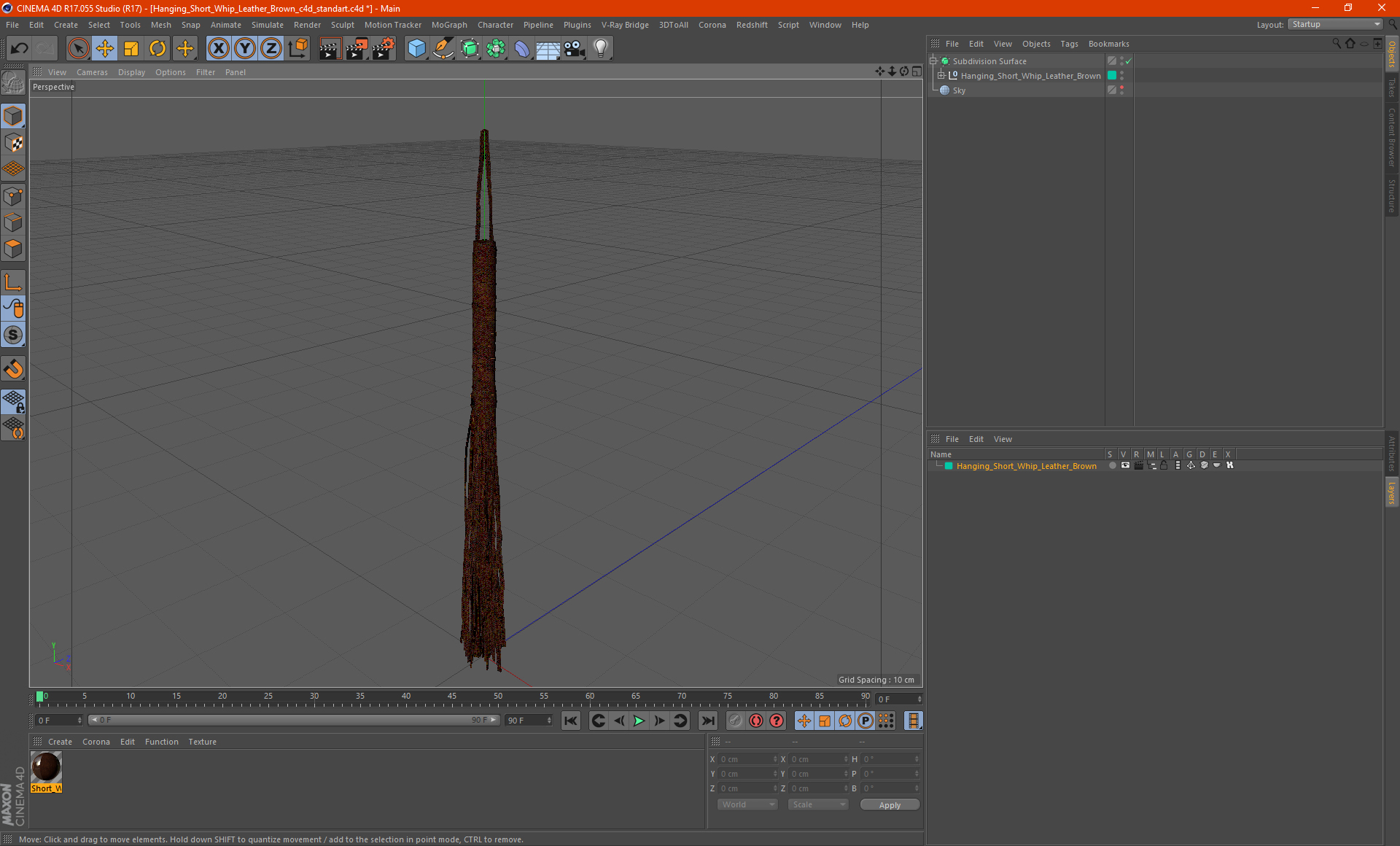This screenshot has height=846, width=1400.
Task: Toggle Snap enable icon
Action: click(13, 335)
